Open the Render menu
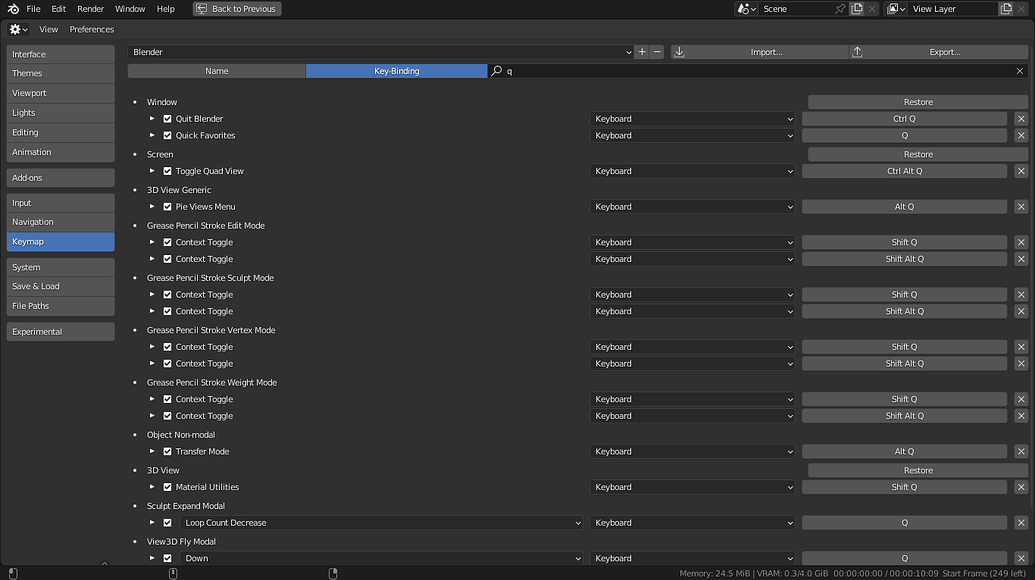This screenshot has height=580, width=1035. (x=90, y=9)
